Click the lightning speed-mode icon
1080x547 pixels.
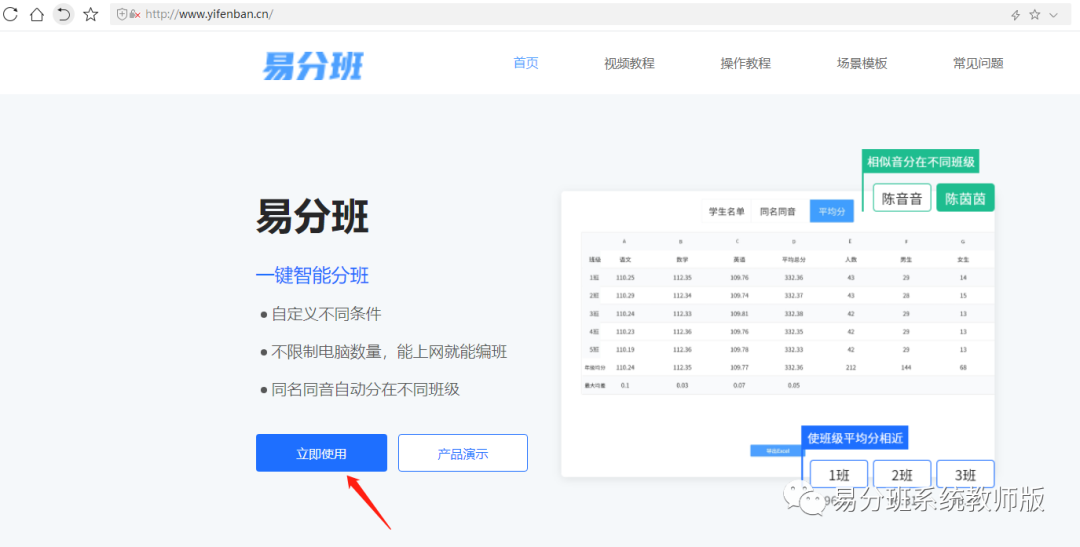click(x=1015, y=14)
